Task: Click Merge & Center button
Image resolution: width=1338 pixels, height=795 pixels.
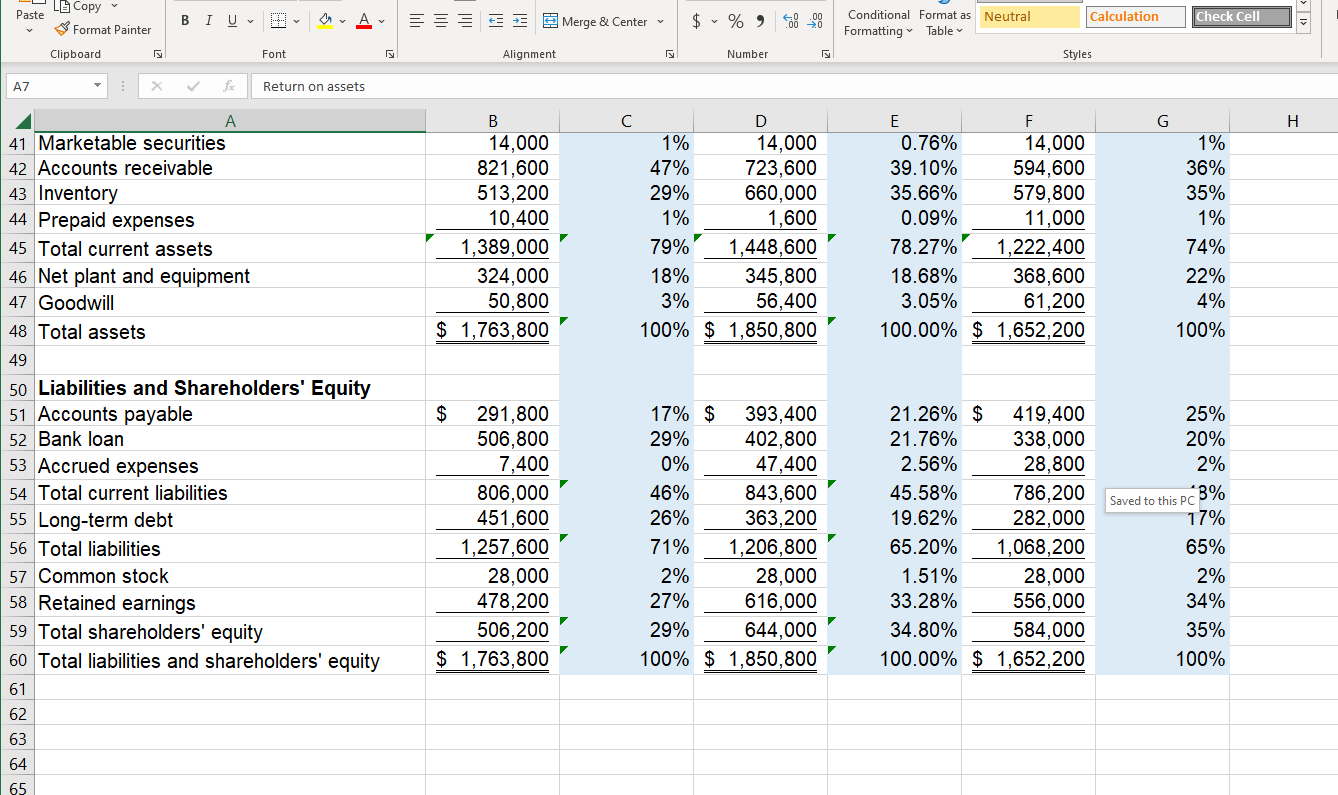Action: pyautogui.click(x=596, y=21)
